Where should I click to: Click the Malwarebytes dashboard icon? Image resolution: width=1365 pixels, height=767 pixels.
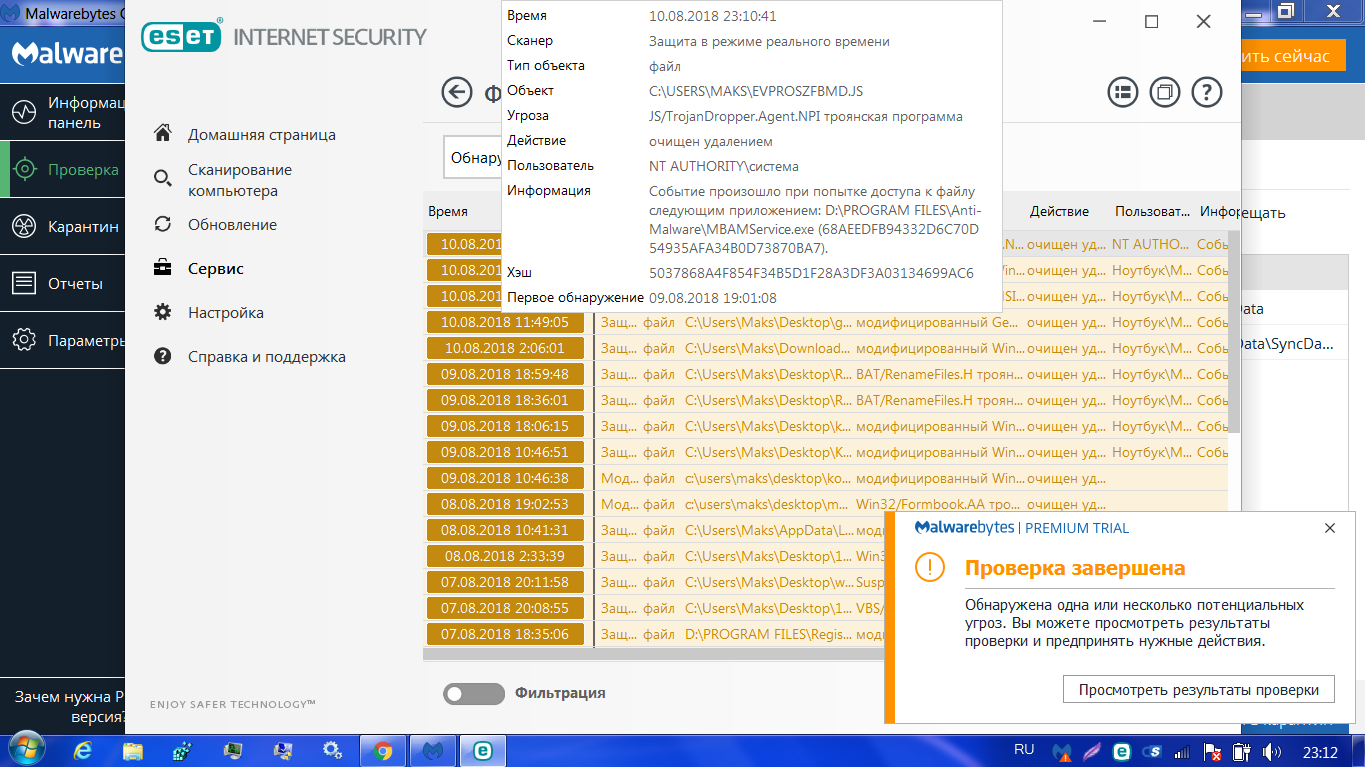pos(24,112)
